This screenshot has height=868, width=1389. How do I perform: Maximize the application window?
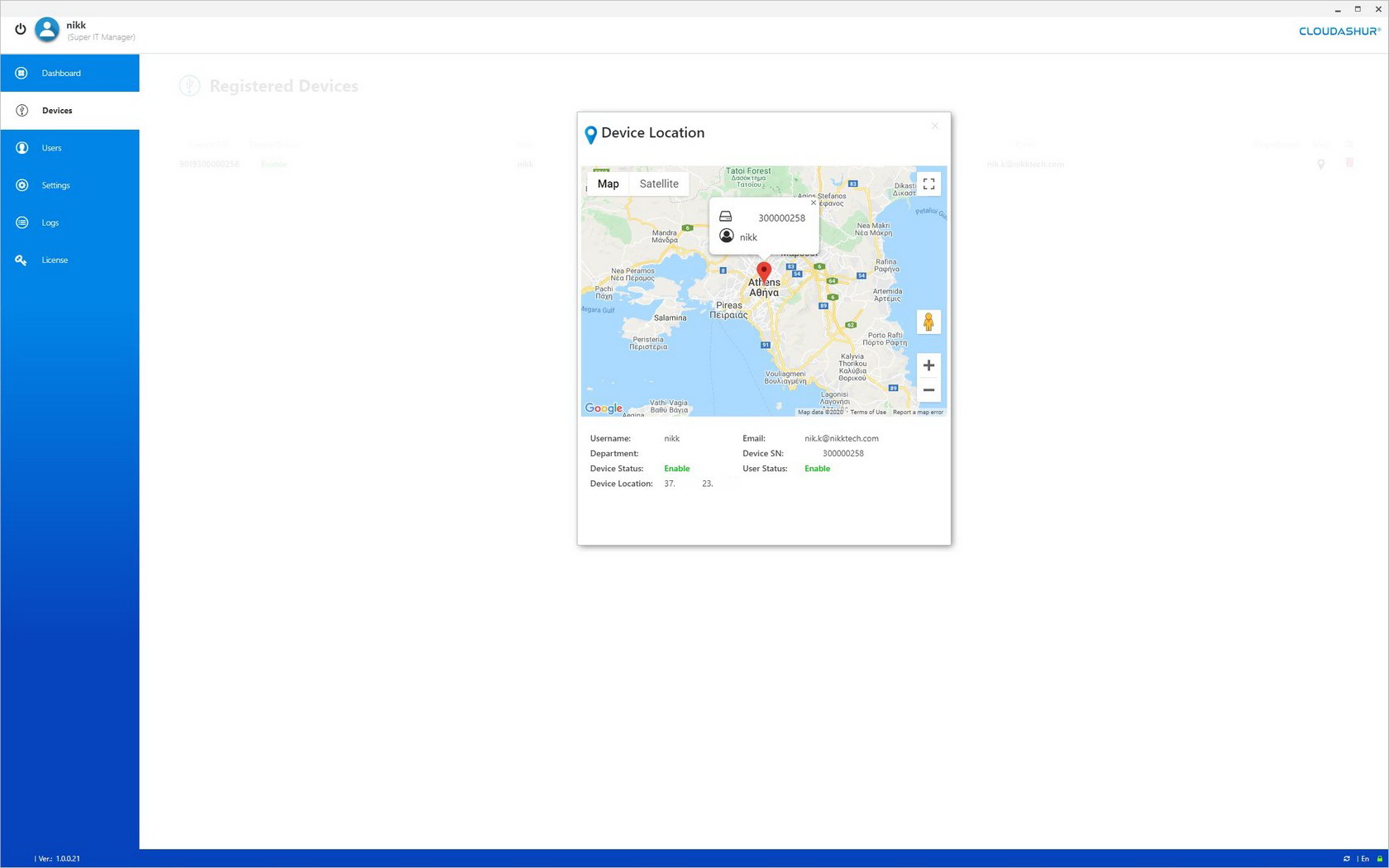(x=1358, y=9)
